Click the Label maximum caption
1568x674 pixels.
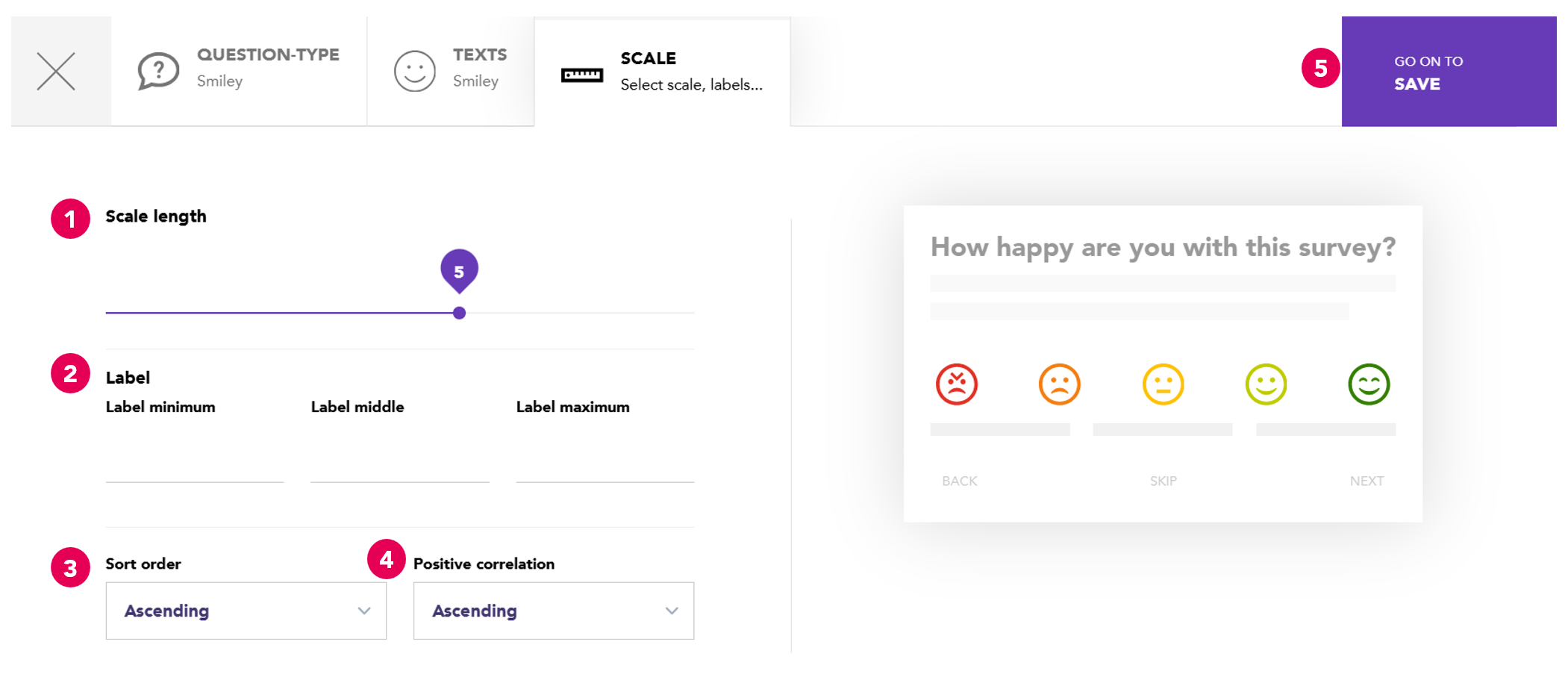pos(573,407)
